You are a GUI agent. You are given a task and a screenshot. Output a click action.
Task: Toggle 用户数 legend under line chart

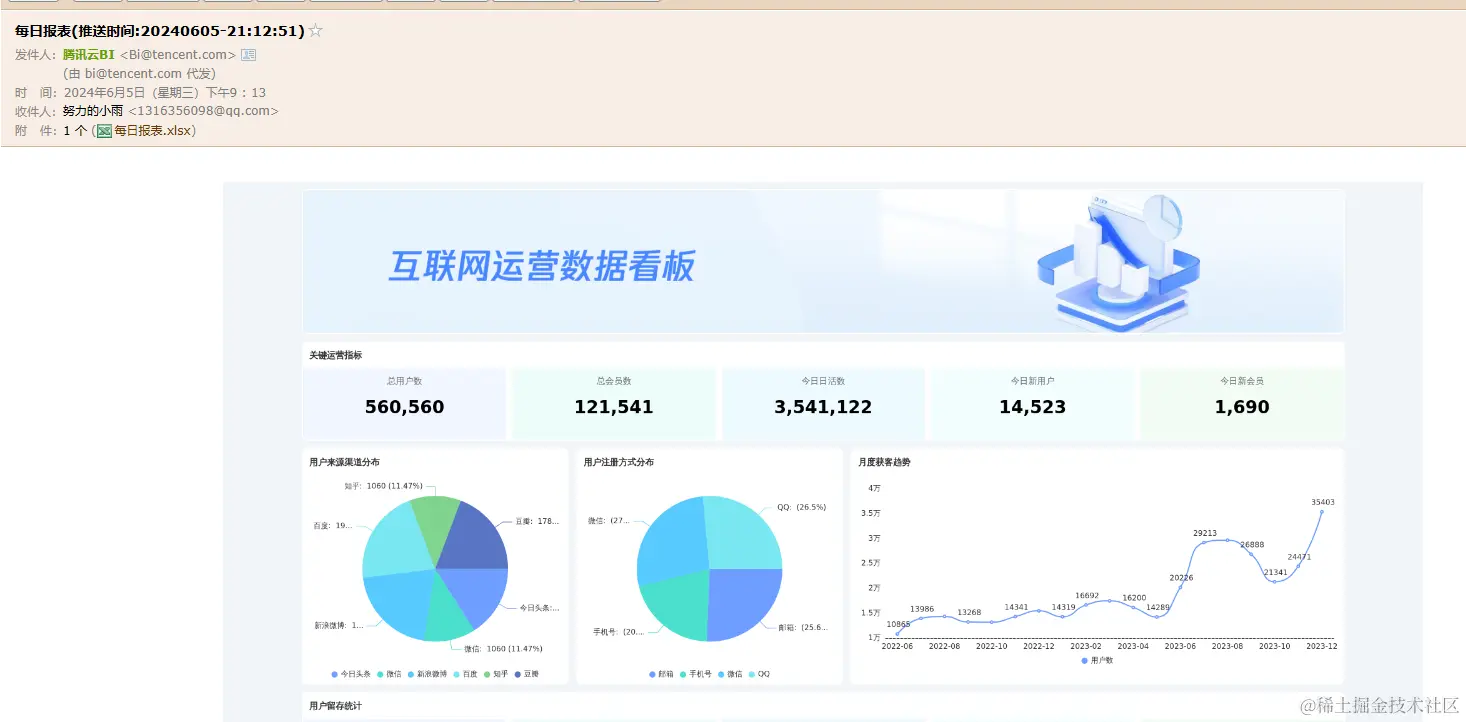tap(1097, 660)
